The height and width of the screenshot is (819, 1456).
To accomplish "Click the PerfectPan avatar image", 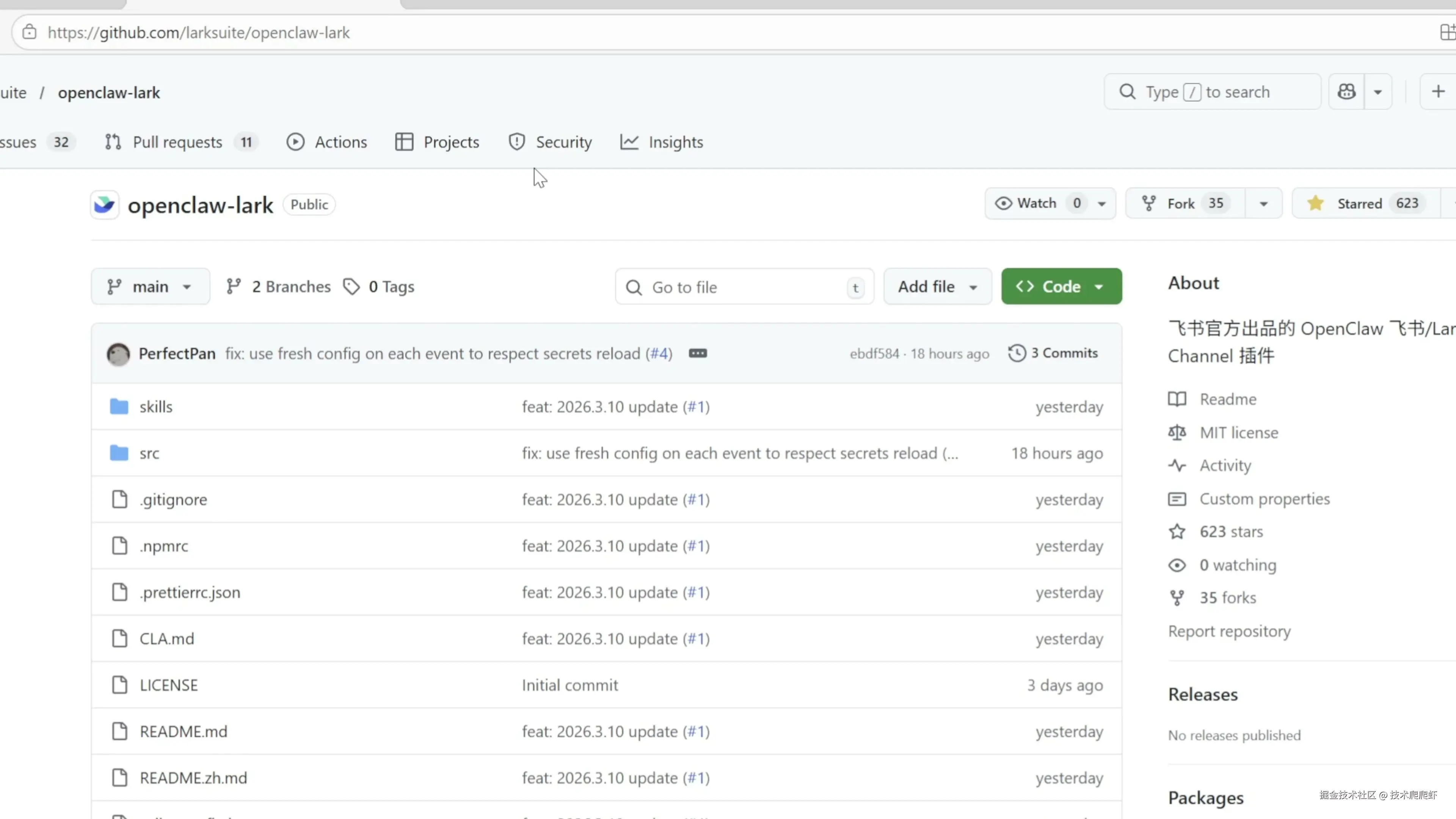I will 118,354.
